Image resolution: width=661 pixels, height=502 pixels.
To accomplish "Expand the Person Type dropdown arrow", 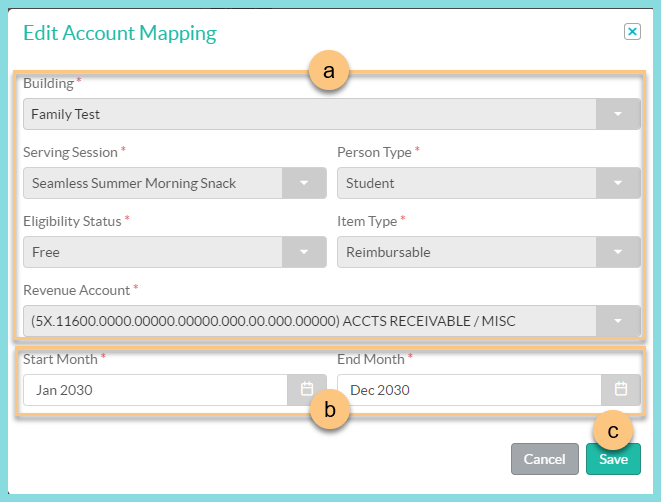I will [x=618, y=184].
